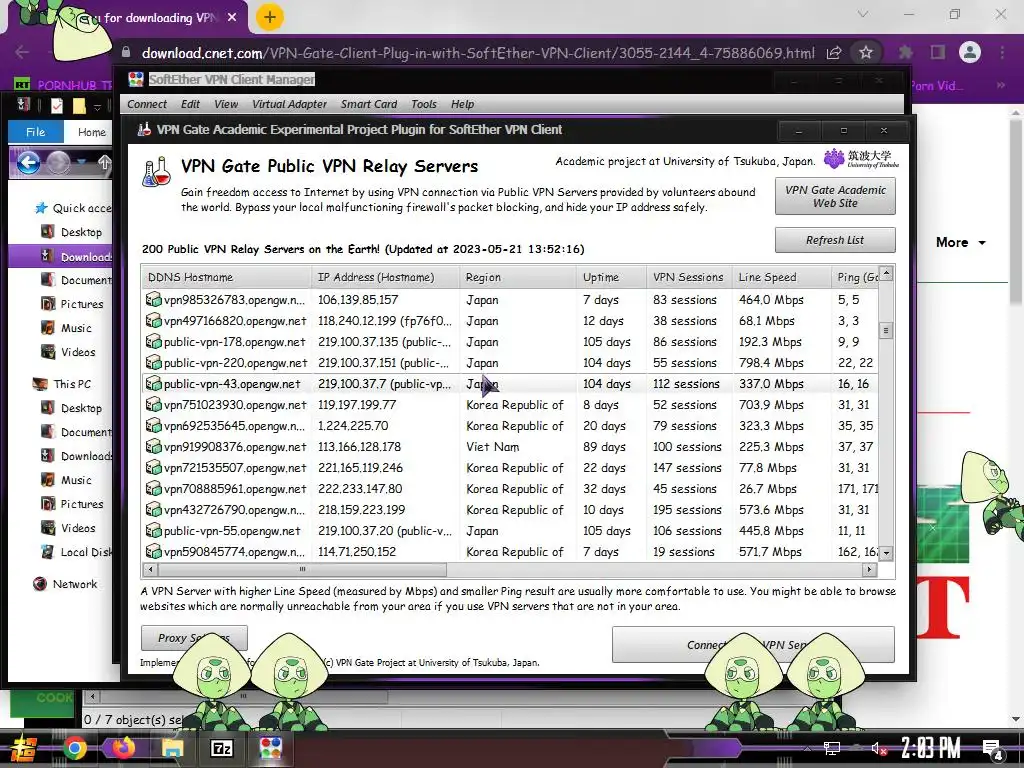Sort by IP Address (Hostname) column
The width and height of the screenshot is (1024, 768).
(385, 277)
